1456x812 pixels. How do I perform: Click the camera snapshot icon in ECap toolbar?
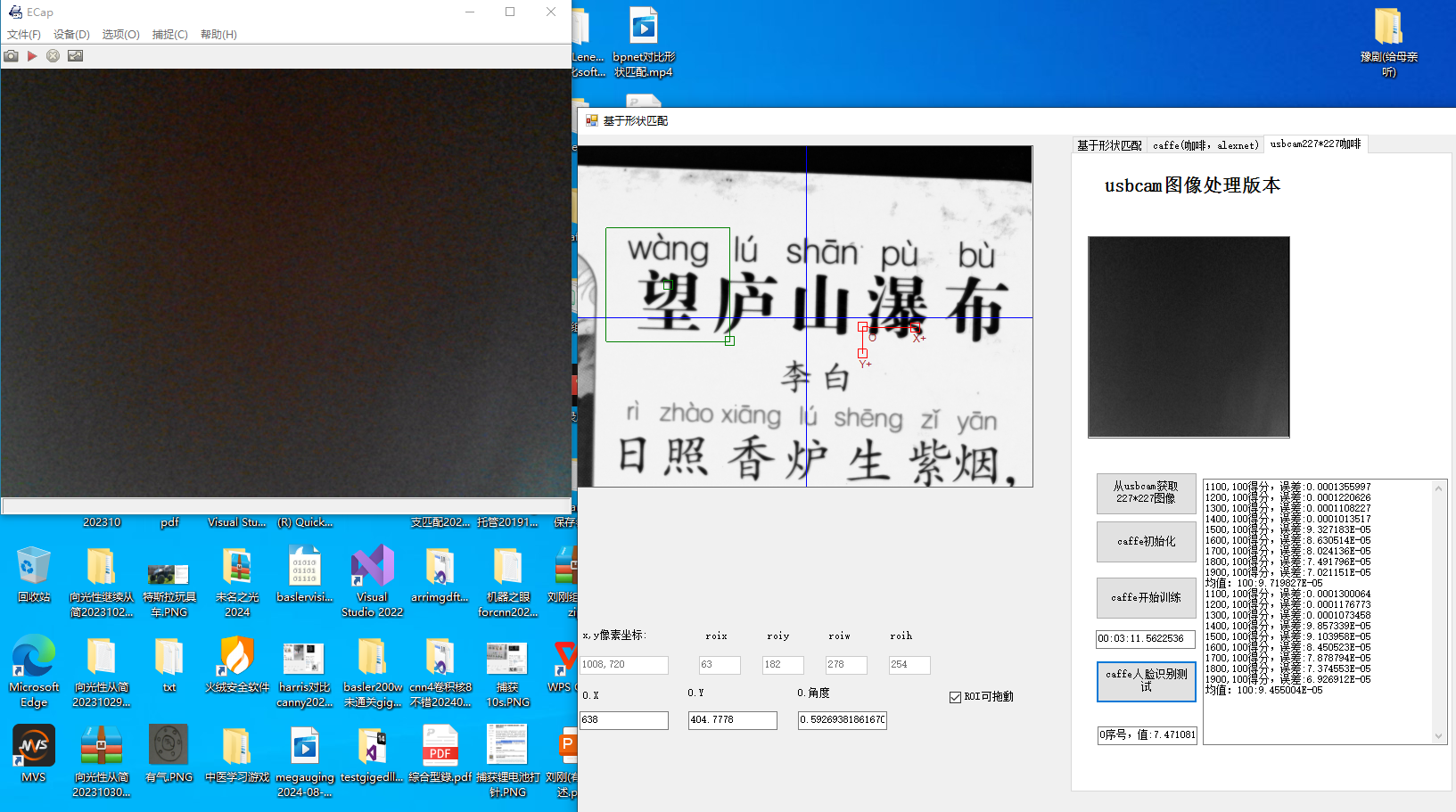pos(11,56)
